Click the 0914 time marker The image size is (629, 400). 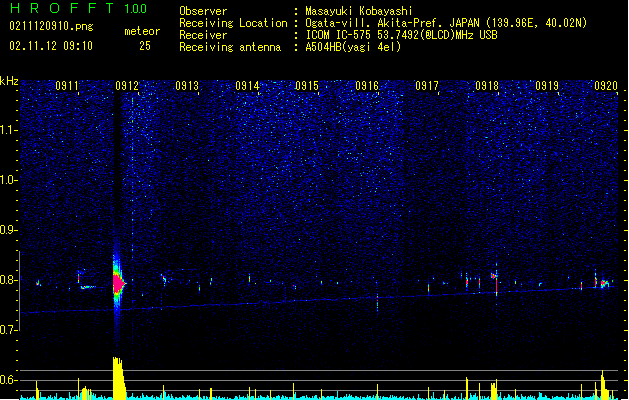click(x=247, y=86)
